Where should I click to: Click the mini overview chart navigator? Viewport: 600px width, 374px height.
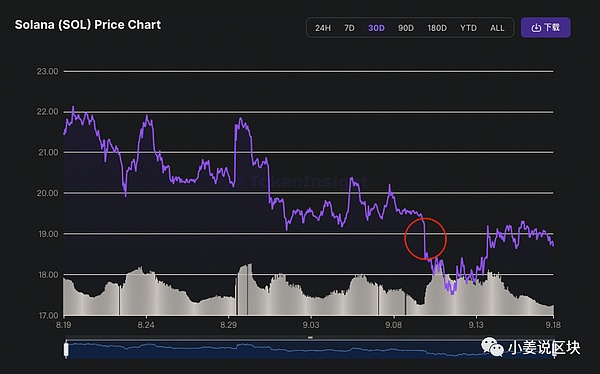(x=310, y=350)
